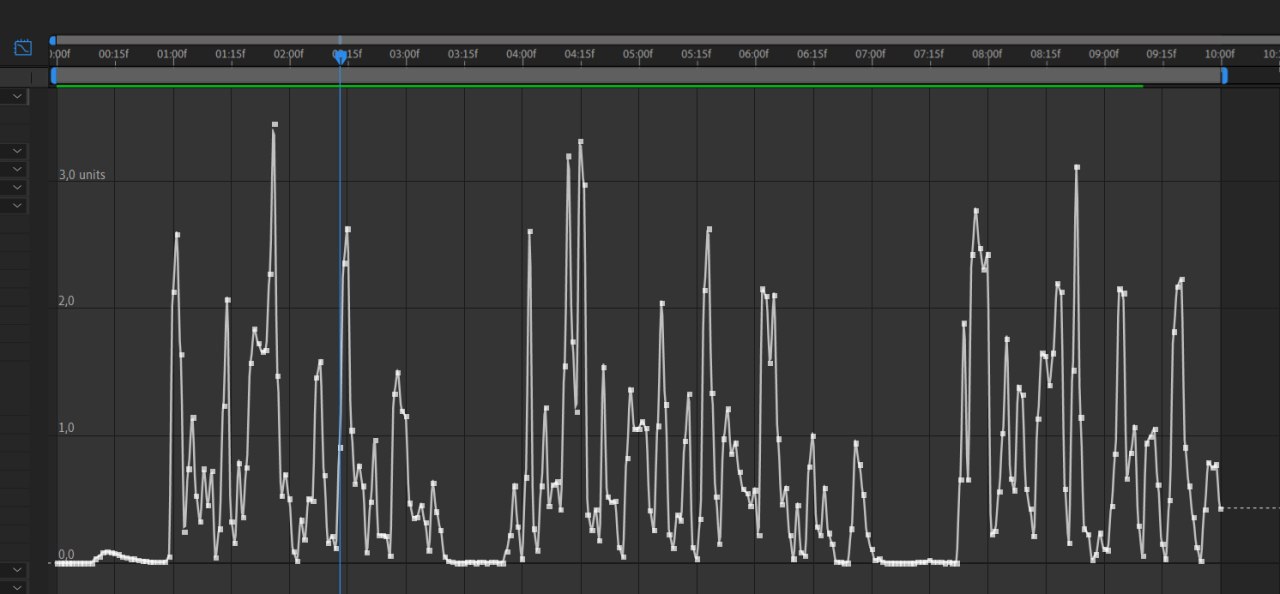This screenshot has width=1280, height=594.
Task: Open the topmost dropdown chevron in left column
Action: 17,96
